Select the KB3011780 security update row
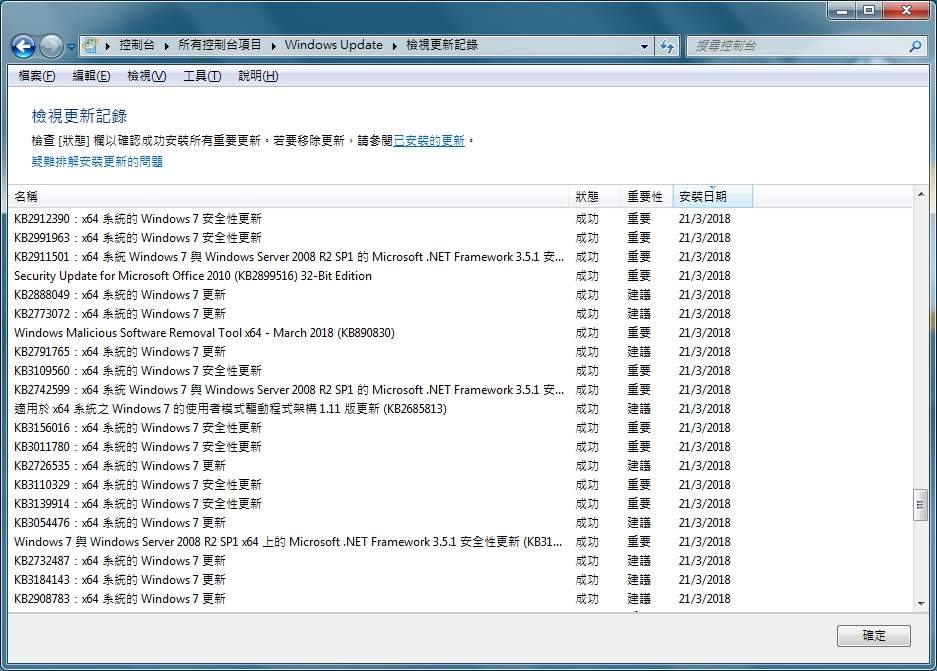 click(x=460, y=447)
